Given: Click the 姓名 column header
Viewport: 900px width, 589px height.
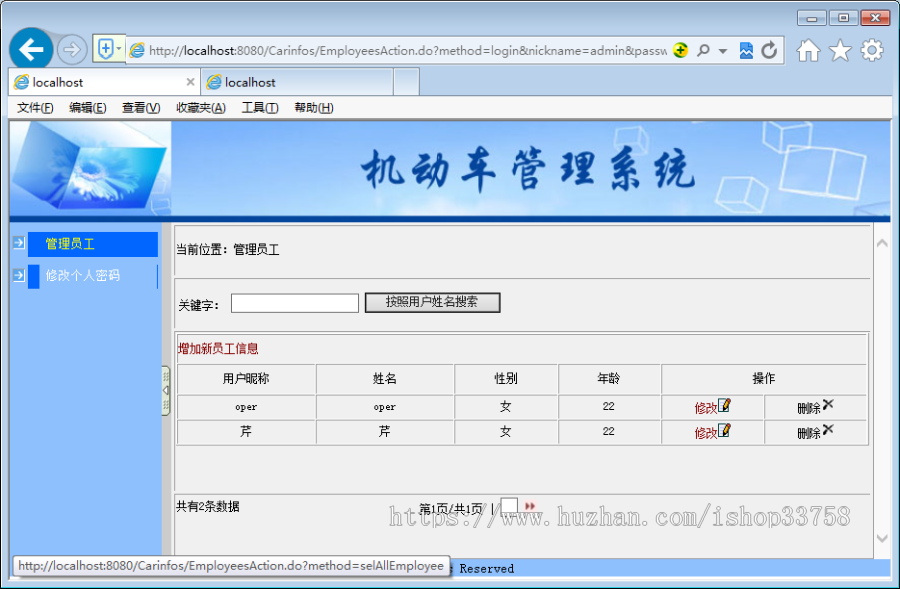Looking at the screenshot, I should pyautogui.click(x=385, y=379).
